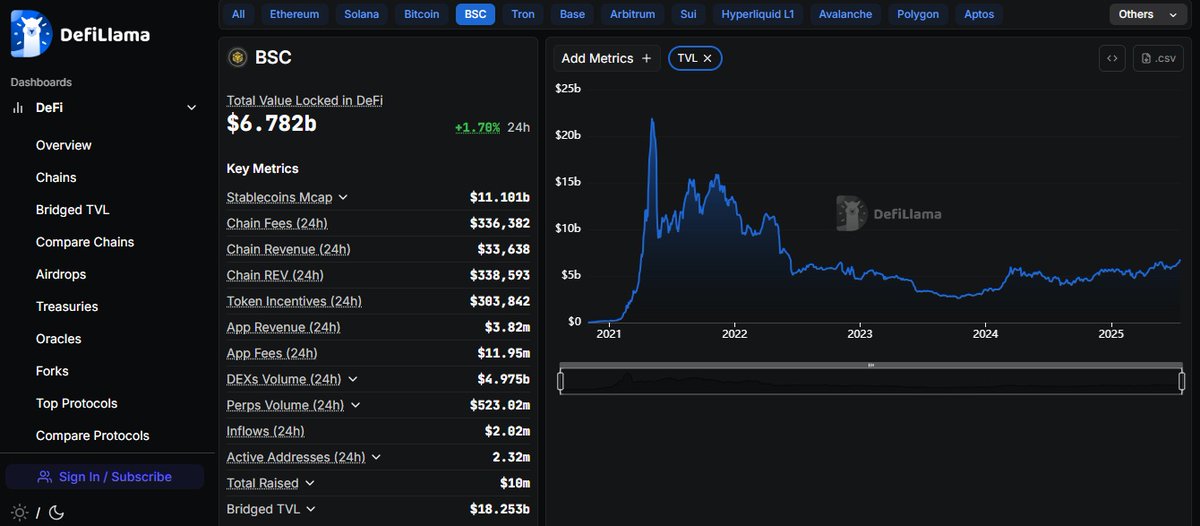Click the $18.253b Bridged TVL value

click(x=500, y=509)
